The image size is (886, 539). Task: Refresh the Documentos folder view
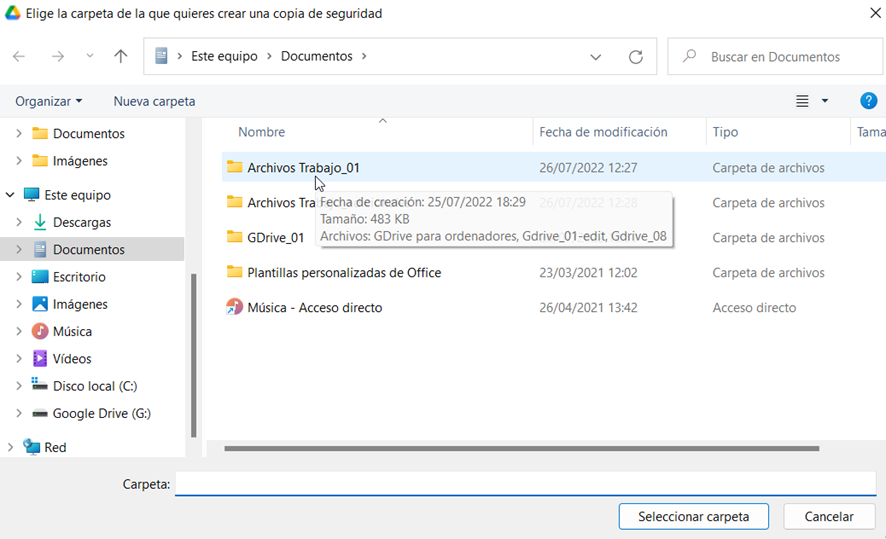(x=635, y=57)
